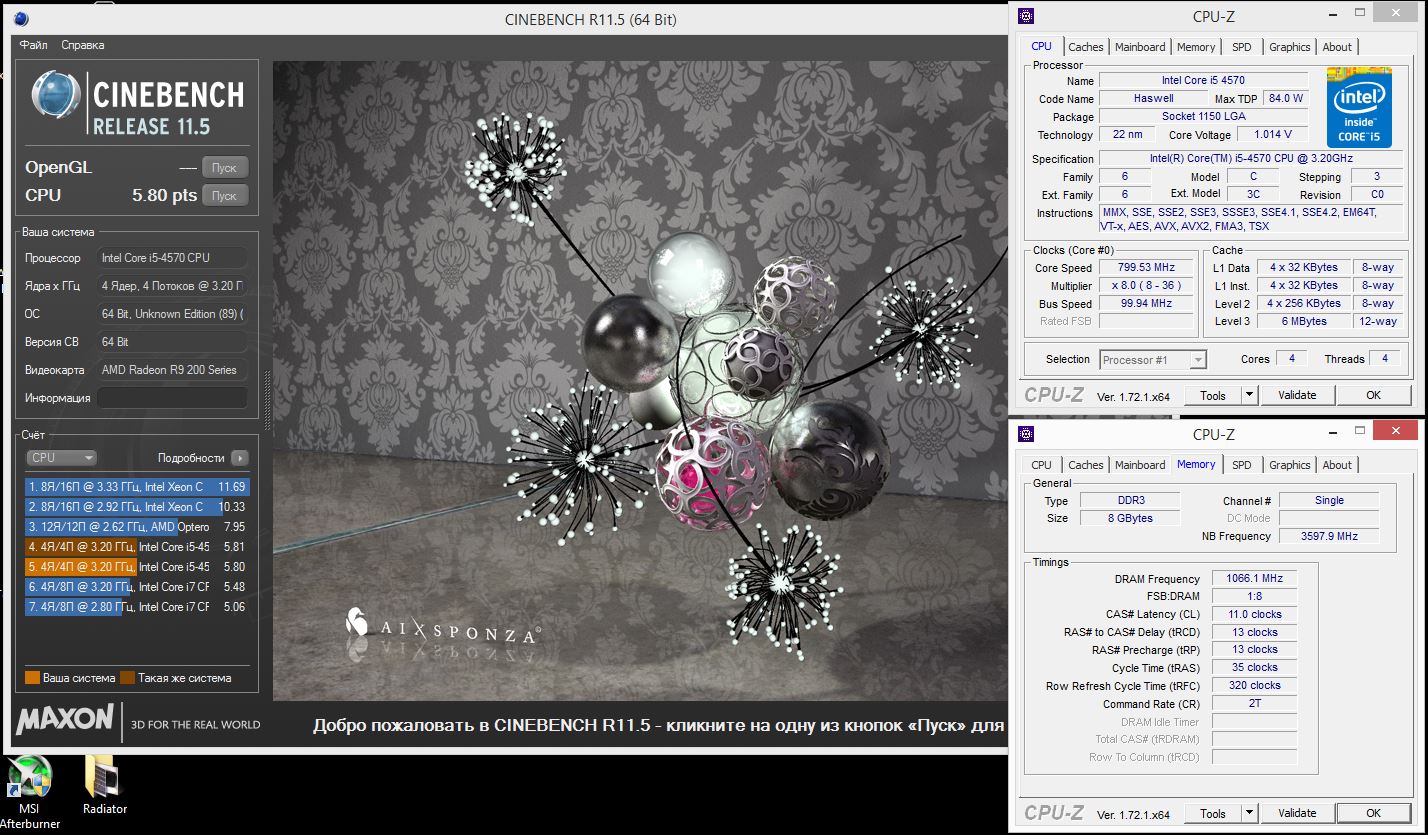
Task: Open the Processor #1 selection dropdown
Action: [1153, 360]
